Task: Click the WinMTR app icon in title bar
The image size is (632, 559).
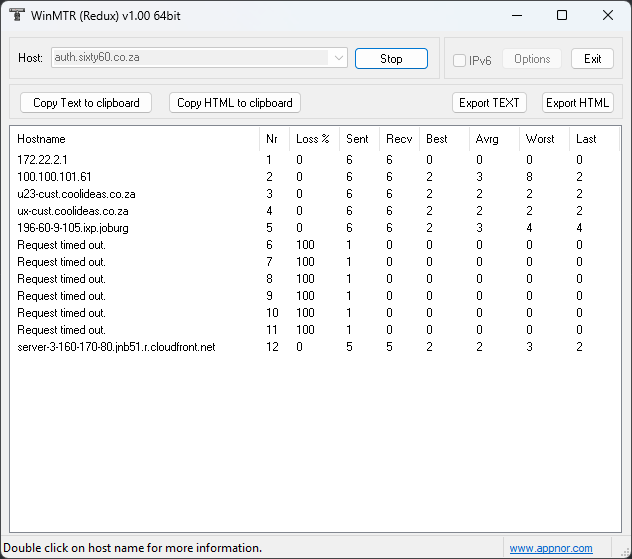Action: pyautogui.click(x=17, y=15)
